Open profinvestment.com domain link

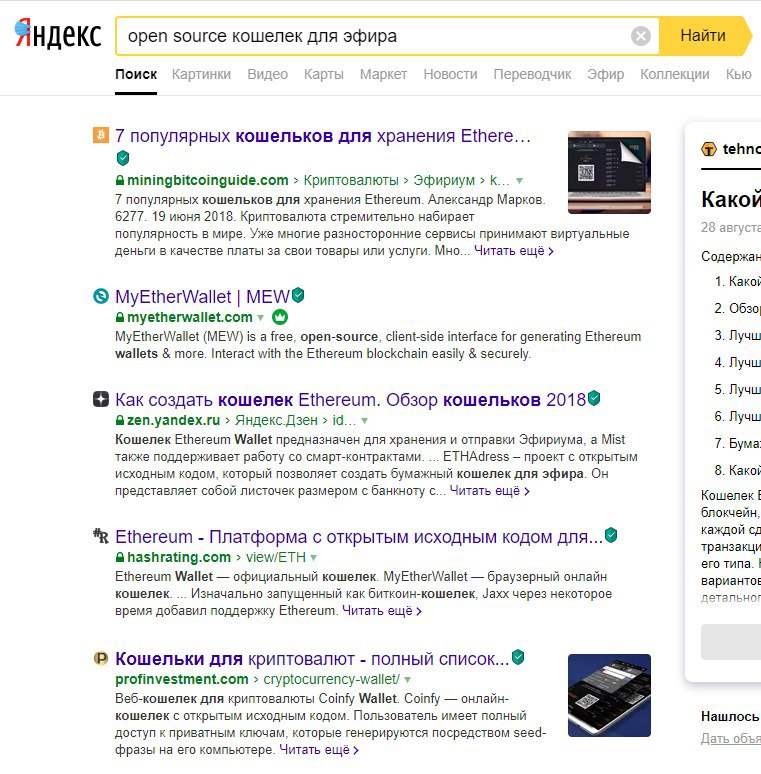(182, 679)
